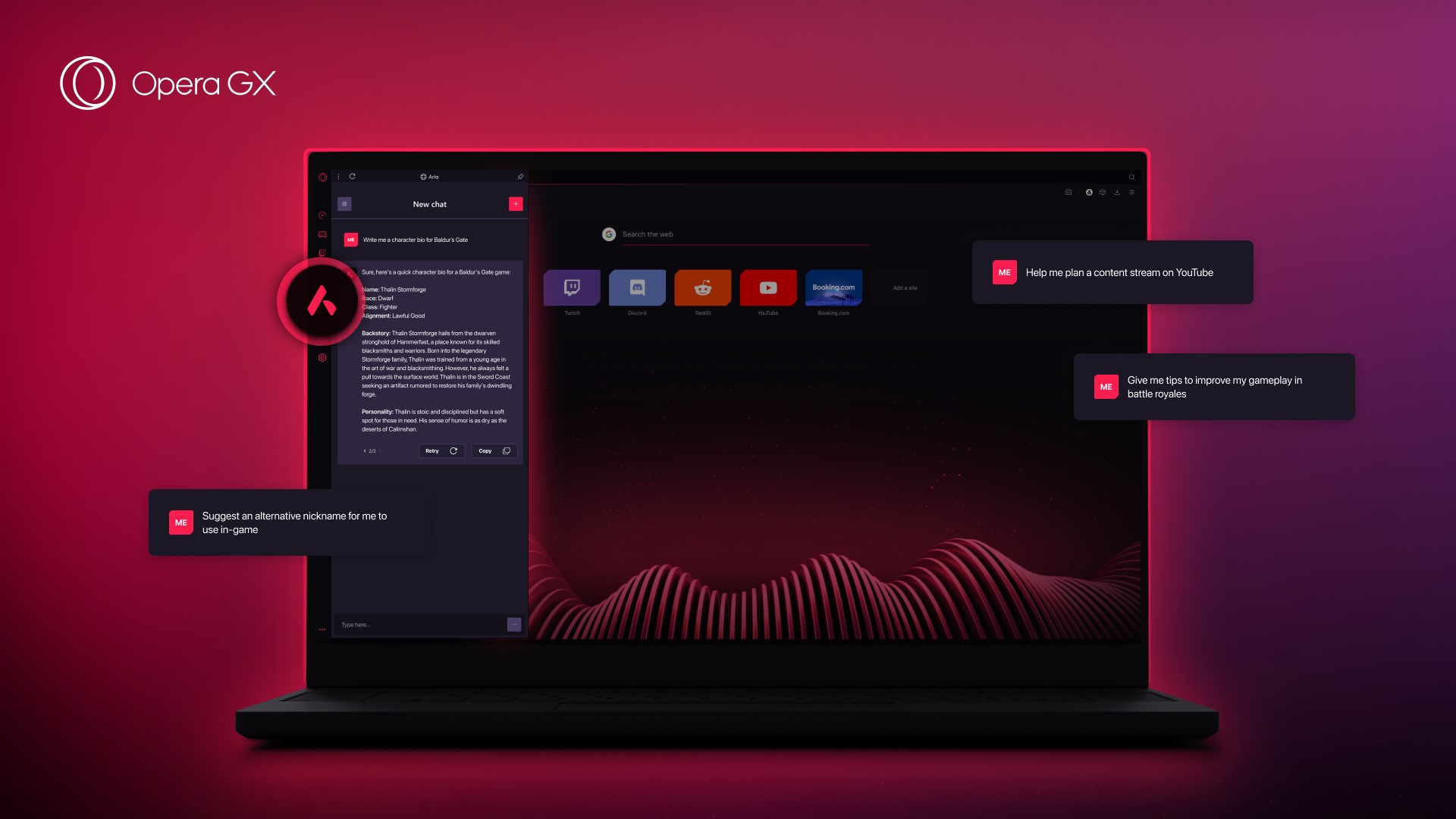
Task: Open the Reddit shortcut icon
Action: coord(703,288)
